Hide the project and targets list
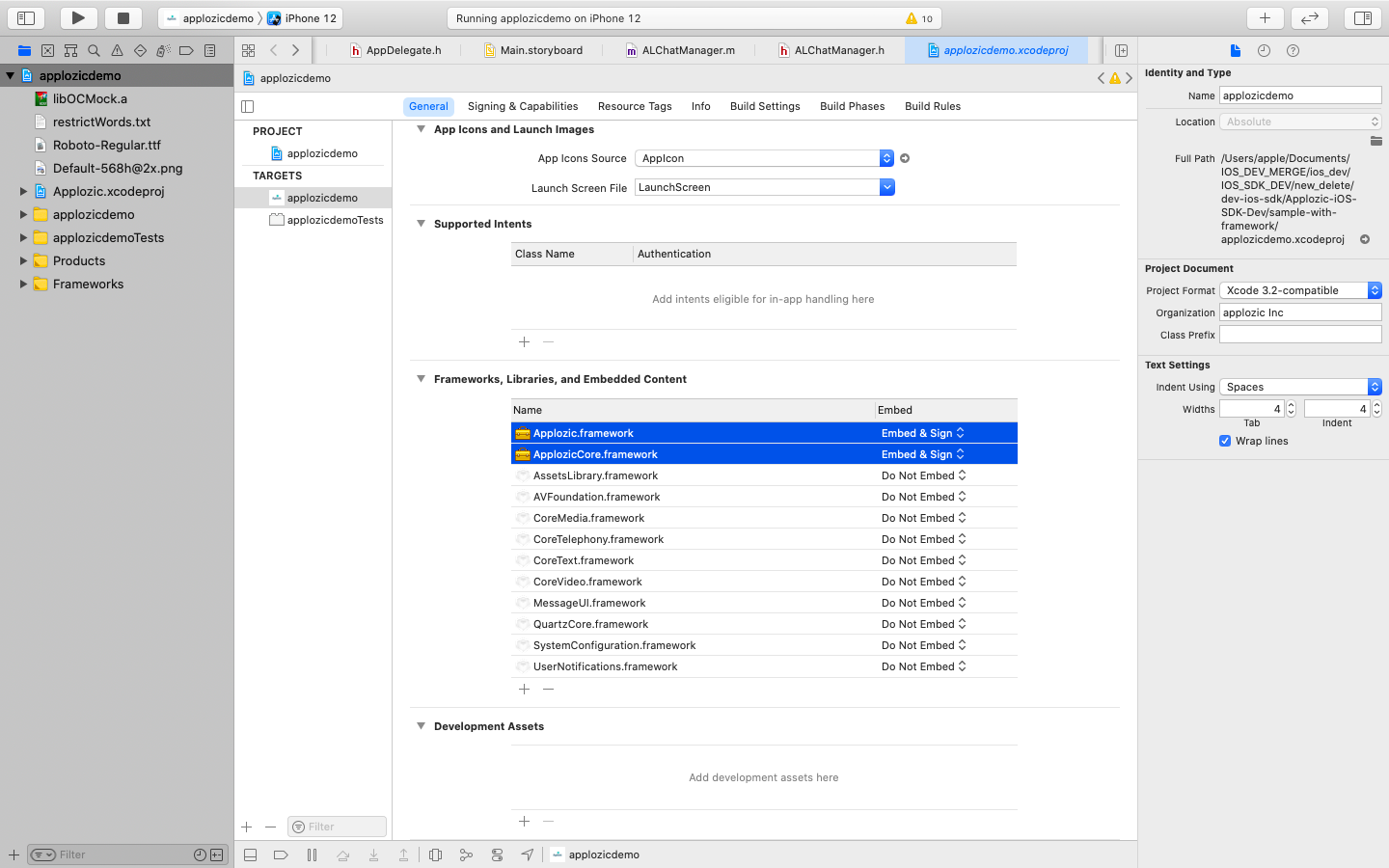The height and width of the screenshot is (868, 1389). click(247, 106)
